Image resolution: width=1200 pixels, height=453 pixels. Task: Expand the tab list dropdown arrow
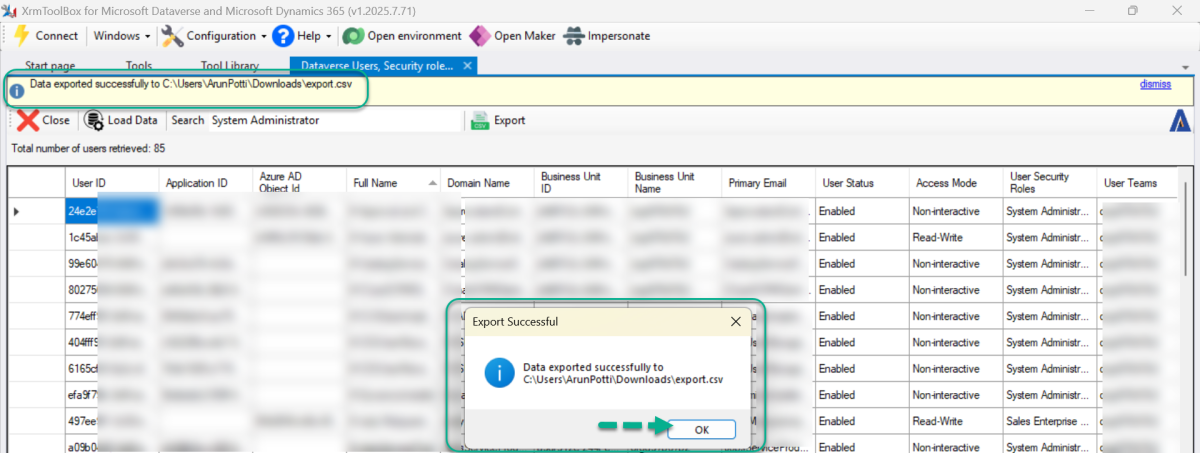pos(1186,66)
